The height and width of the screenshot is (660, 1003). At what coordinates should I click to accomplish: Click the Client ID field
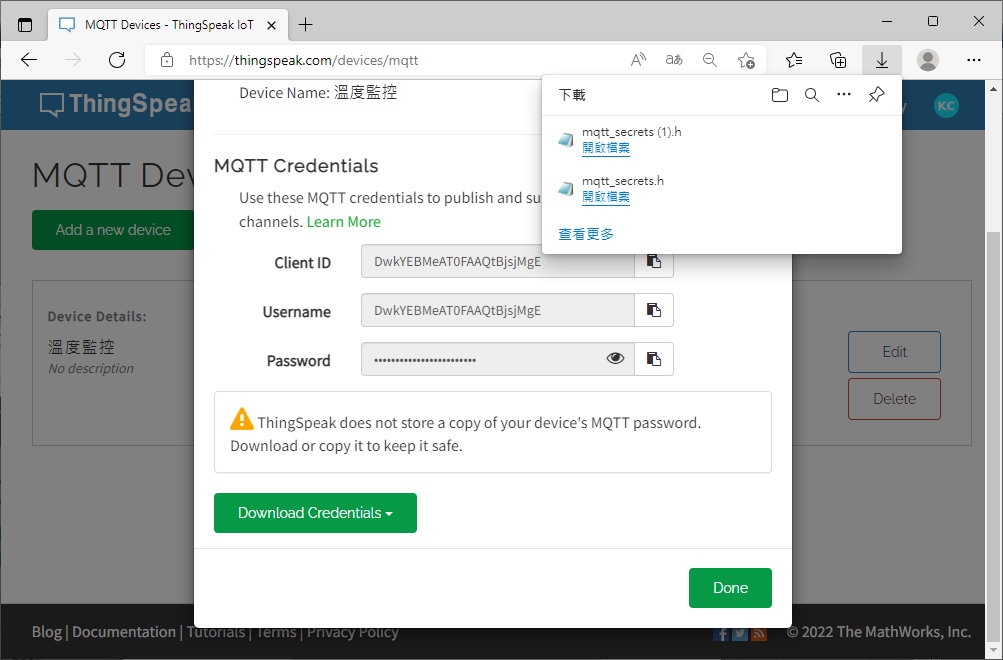coord(498,261)
